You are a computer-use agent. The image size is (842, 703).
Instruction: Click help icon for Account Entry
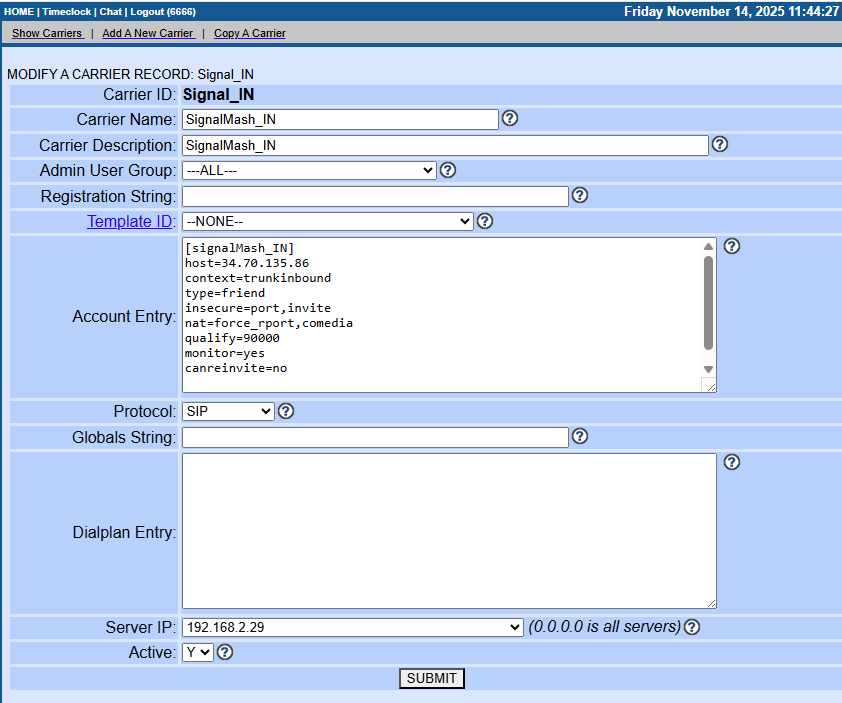coord(732,246)
